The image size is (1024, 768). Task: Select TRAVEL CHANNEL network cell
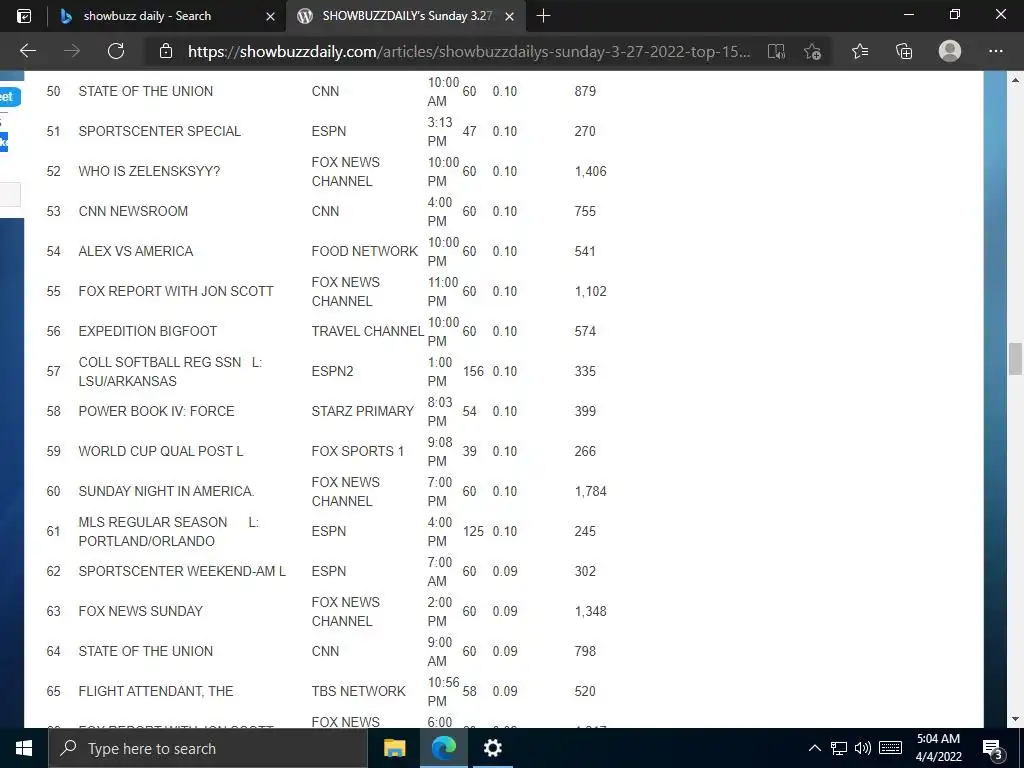coord(368,331)
